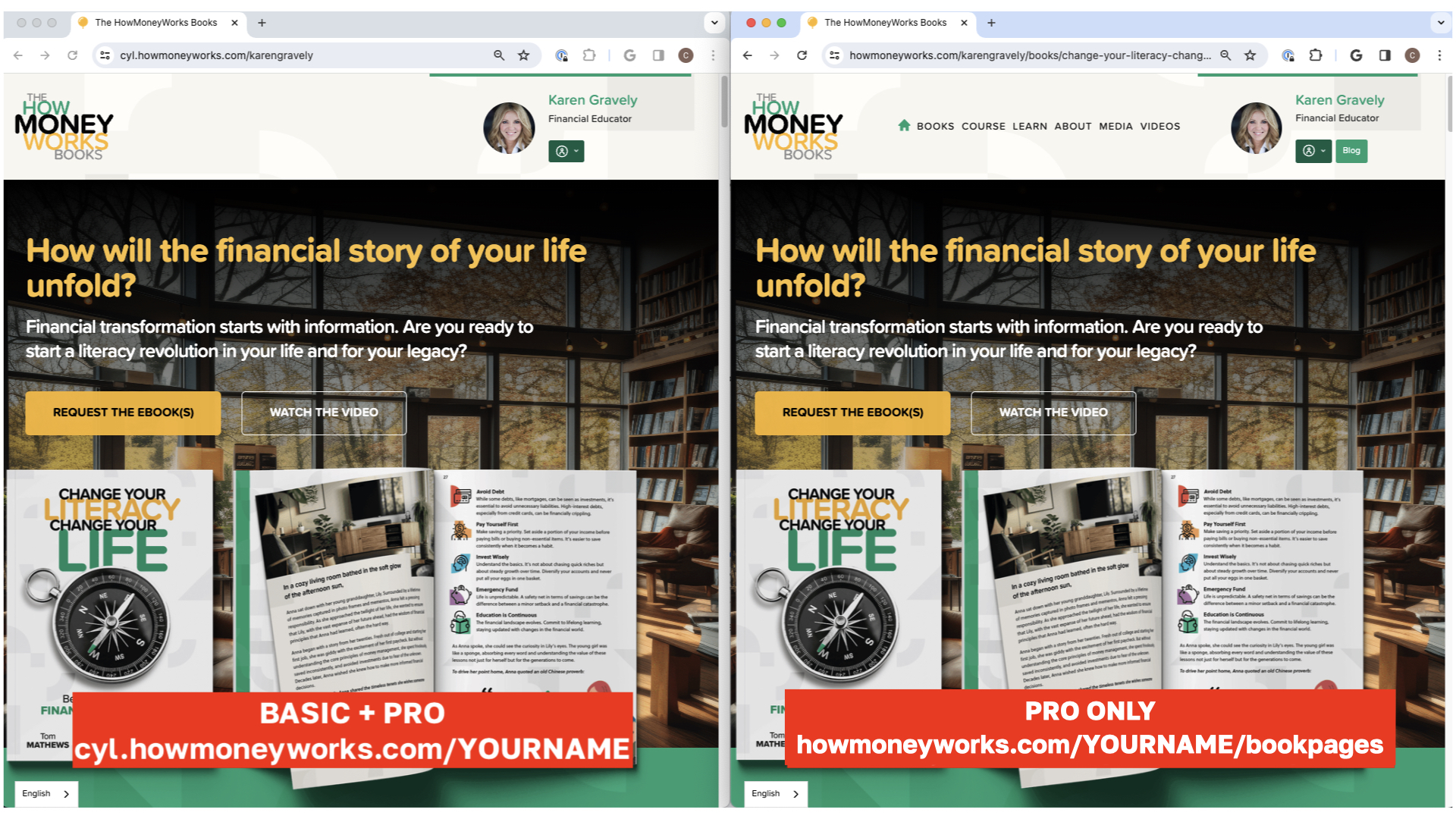
Task: Open the VIDEOS menu item
Action: (x=1160, y=127)
